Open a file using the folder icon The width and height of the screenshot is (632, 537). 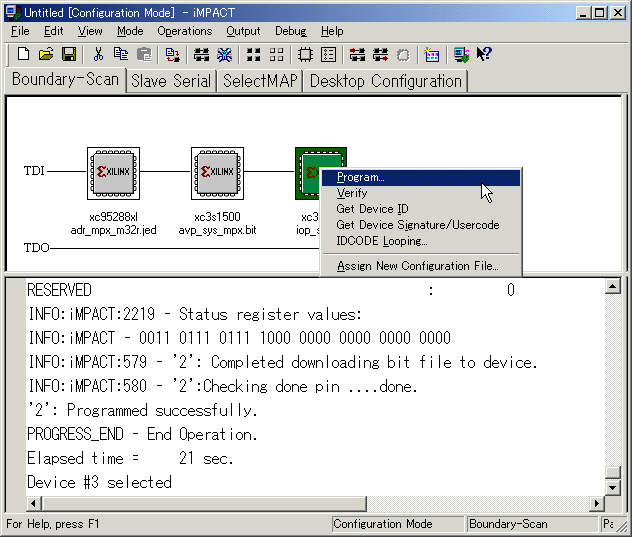click(46, 54)
